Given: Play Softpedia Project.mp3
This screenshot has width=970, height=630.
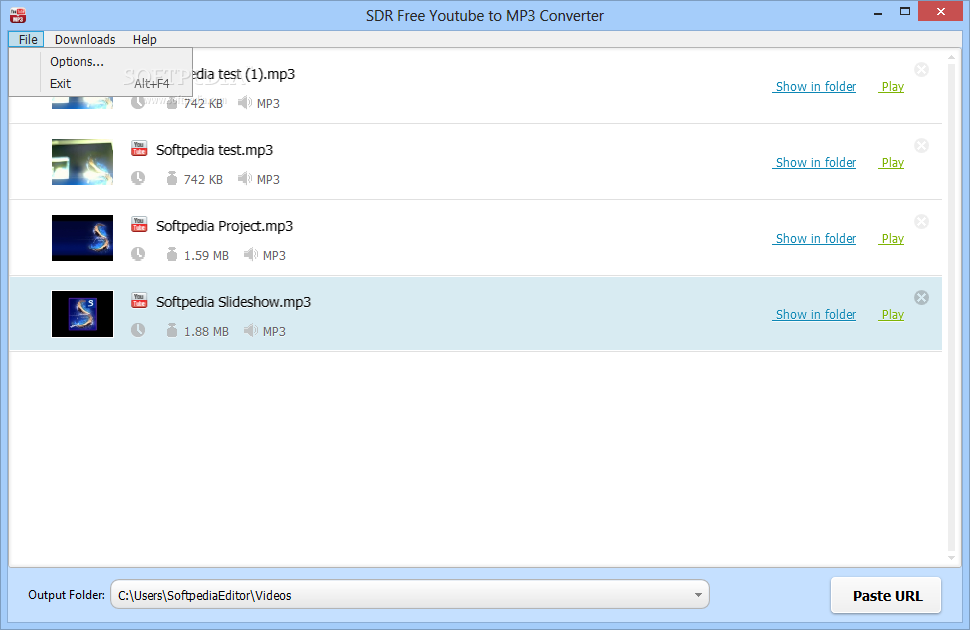Looking at the screenshot, I should pos(892,239).
